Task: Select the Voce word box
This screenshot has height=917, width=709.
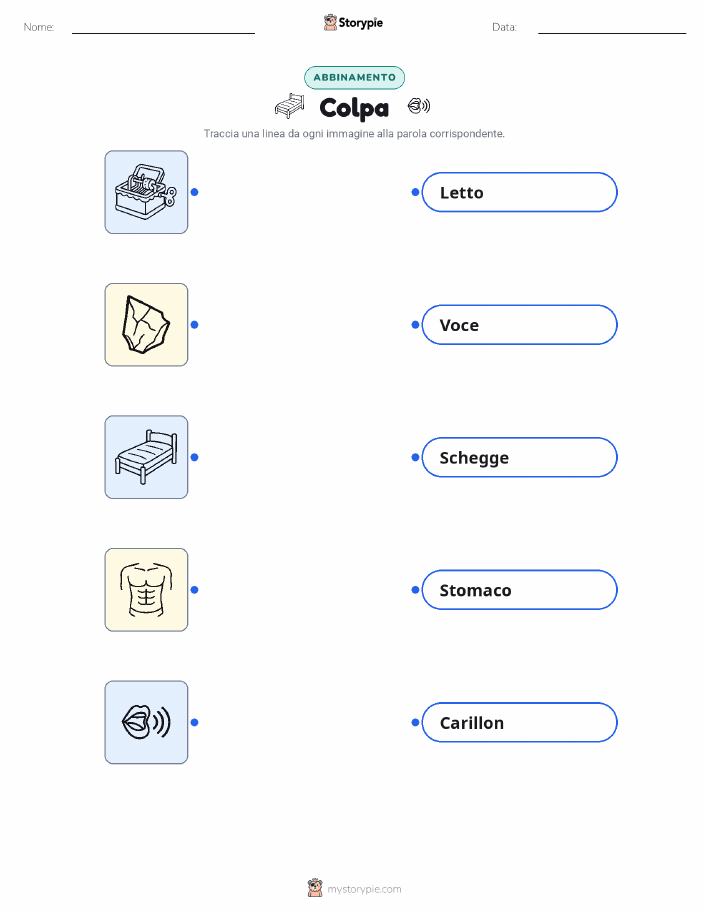Action: point(519,325)
